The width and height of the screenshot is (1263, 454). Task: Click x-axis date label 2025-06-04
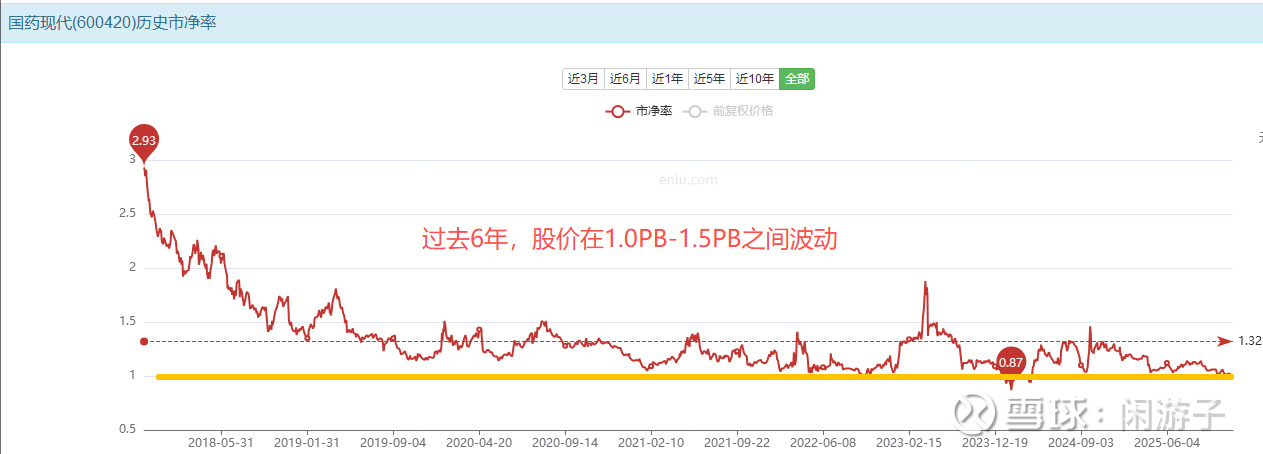[1167, 441]
